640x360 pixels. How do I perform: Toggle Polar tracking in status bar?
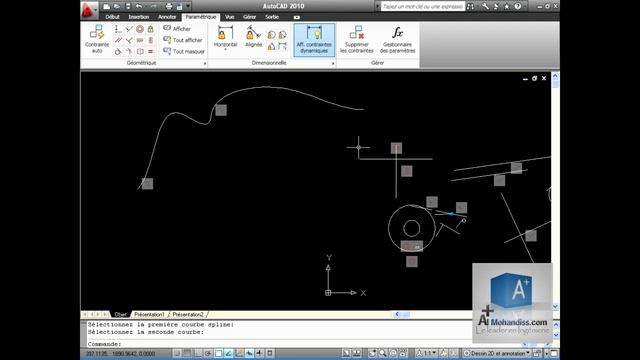tap(208, 353)
